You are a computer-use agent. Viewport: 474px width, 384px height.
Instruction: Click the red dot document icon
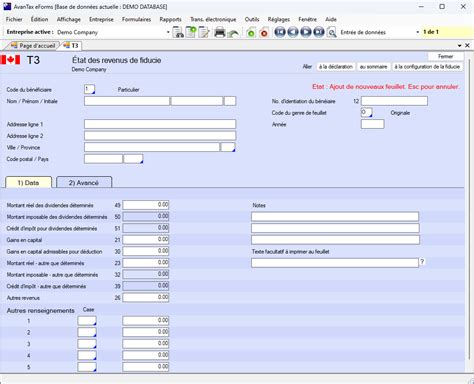(x=264, y=33)
